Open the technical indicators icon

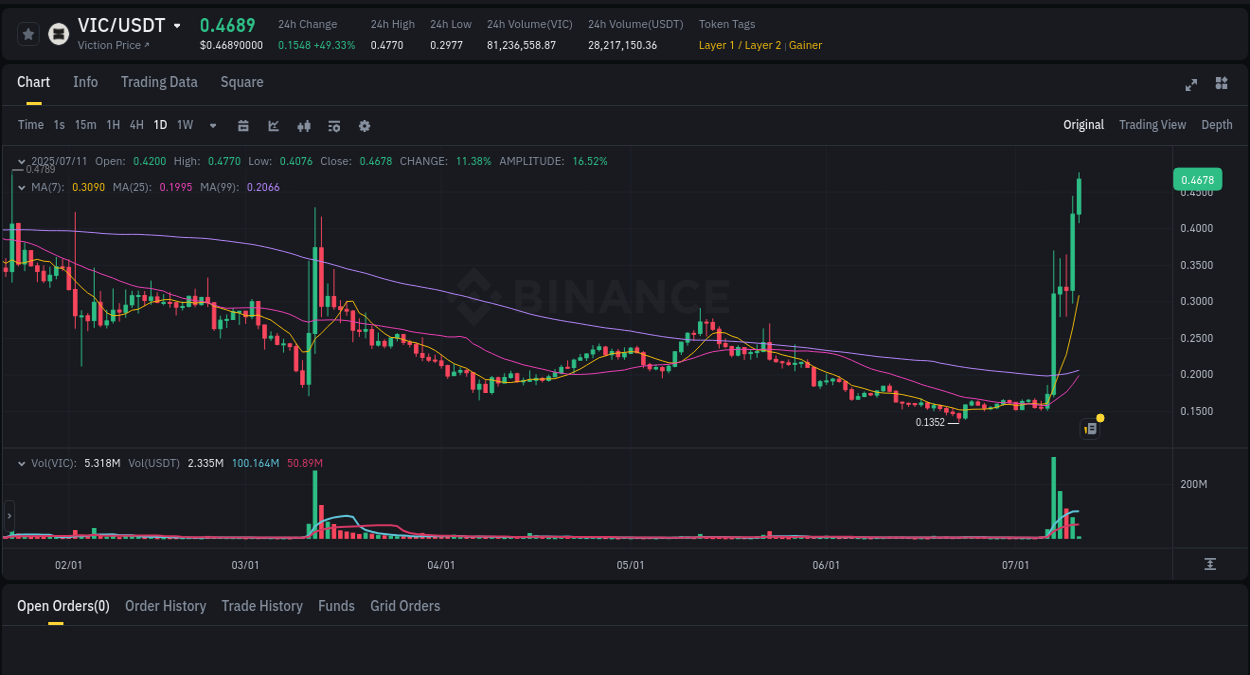(x=303, y=125)
